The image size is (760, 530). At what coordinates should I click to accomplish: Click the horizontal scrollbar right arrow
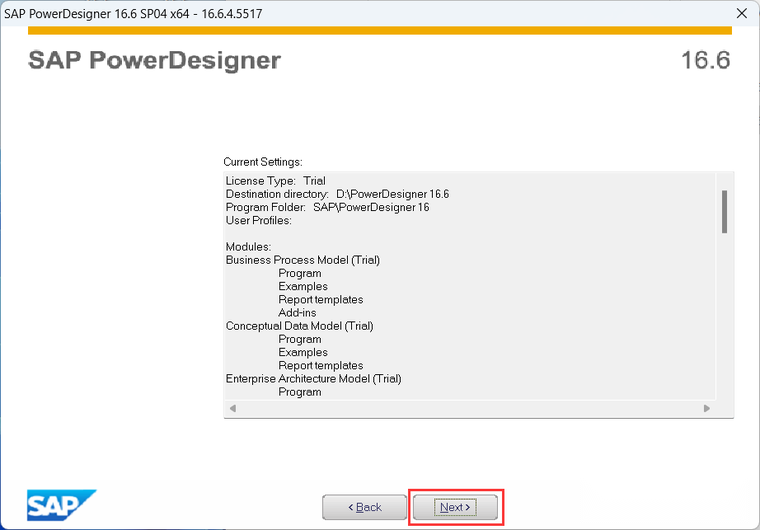coord(707,408)
